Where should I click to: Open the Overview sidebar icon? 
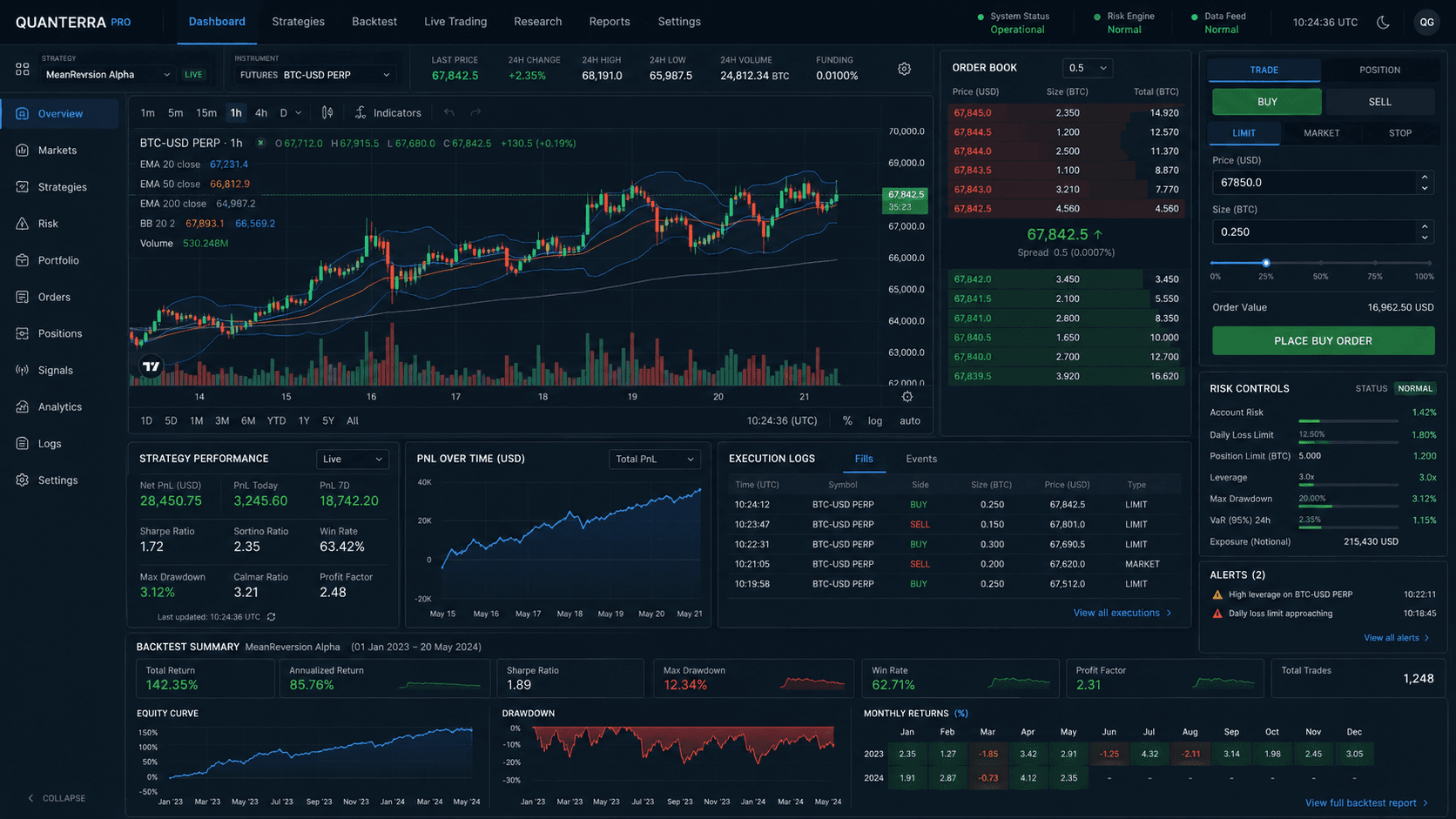pyautogui.click(x=23, y=113)
